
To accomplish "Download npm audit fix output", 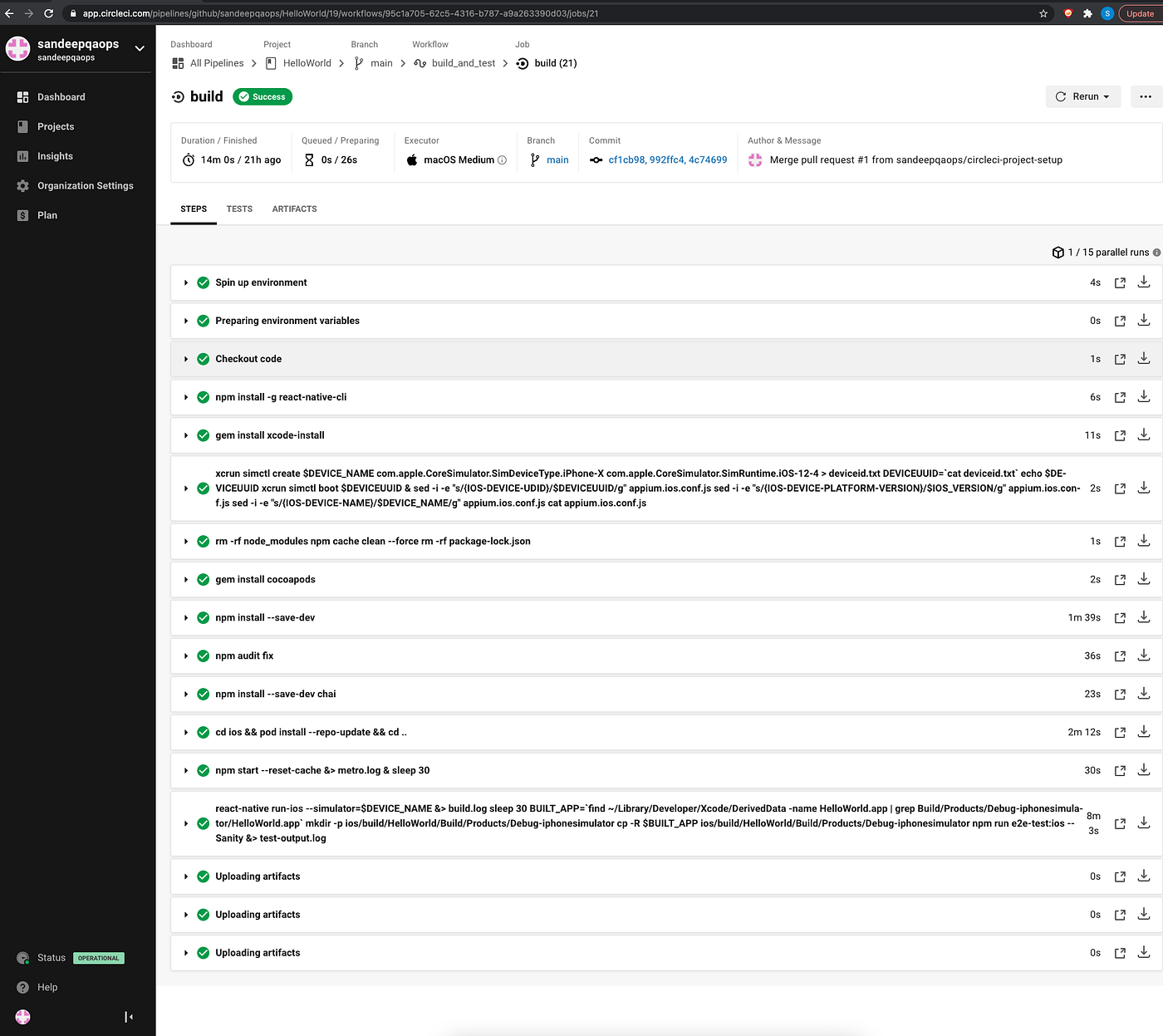I will [x=1144, y=655].
